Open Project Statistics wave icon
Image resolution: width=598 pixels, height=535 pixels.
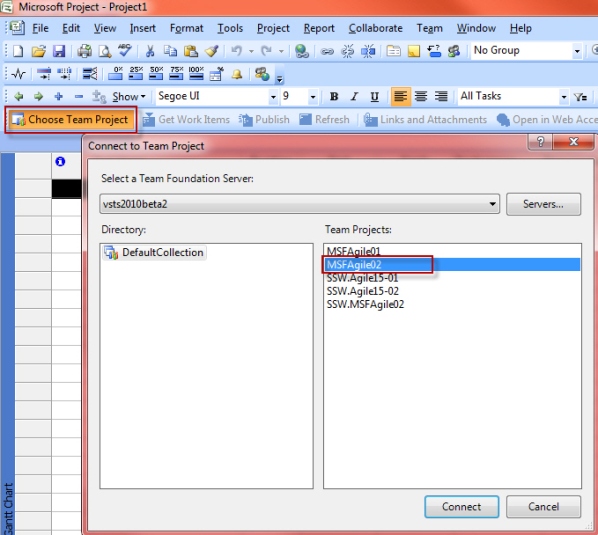pyautogui.click(x=19, y=74)
